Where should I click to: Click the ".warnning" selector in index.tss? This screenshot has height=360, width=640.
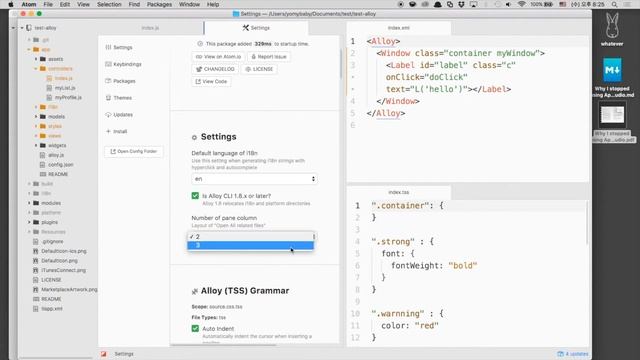398,313
